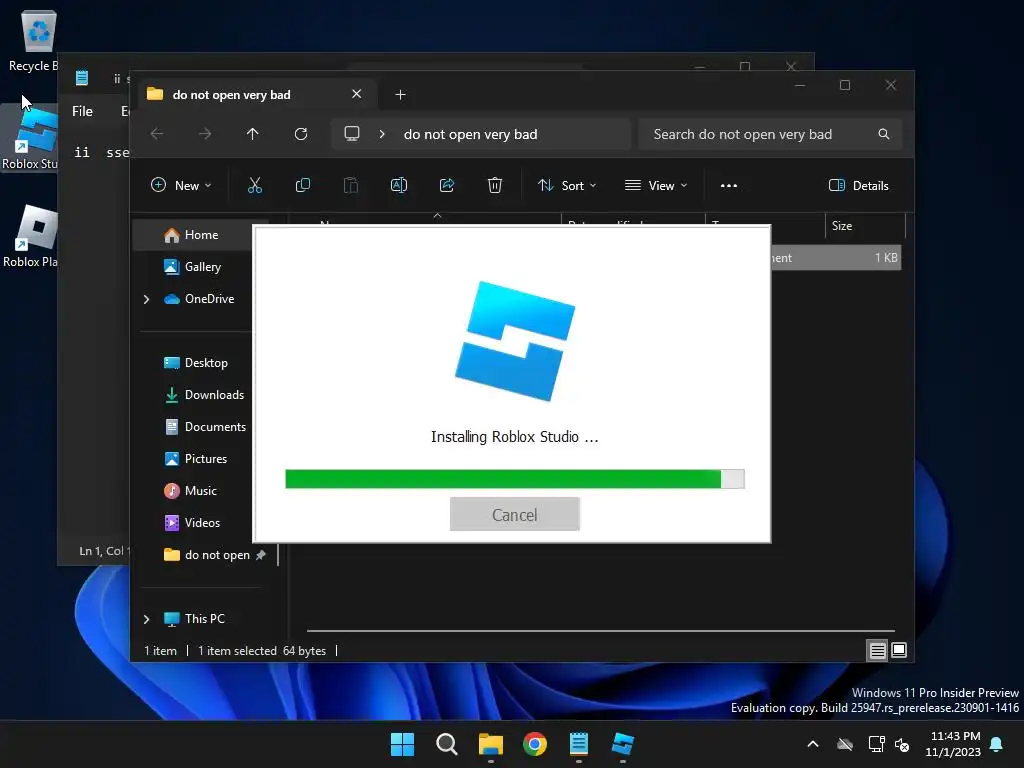Open the See more ellipsis menu

(729, 185)
